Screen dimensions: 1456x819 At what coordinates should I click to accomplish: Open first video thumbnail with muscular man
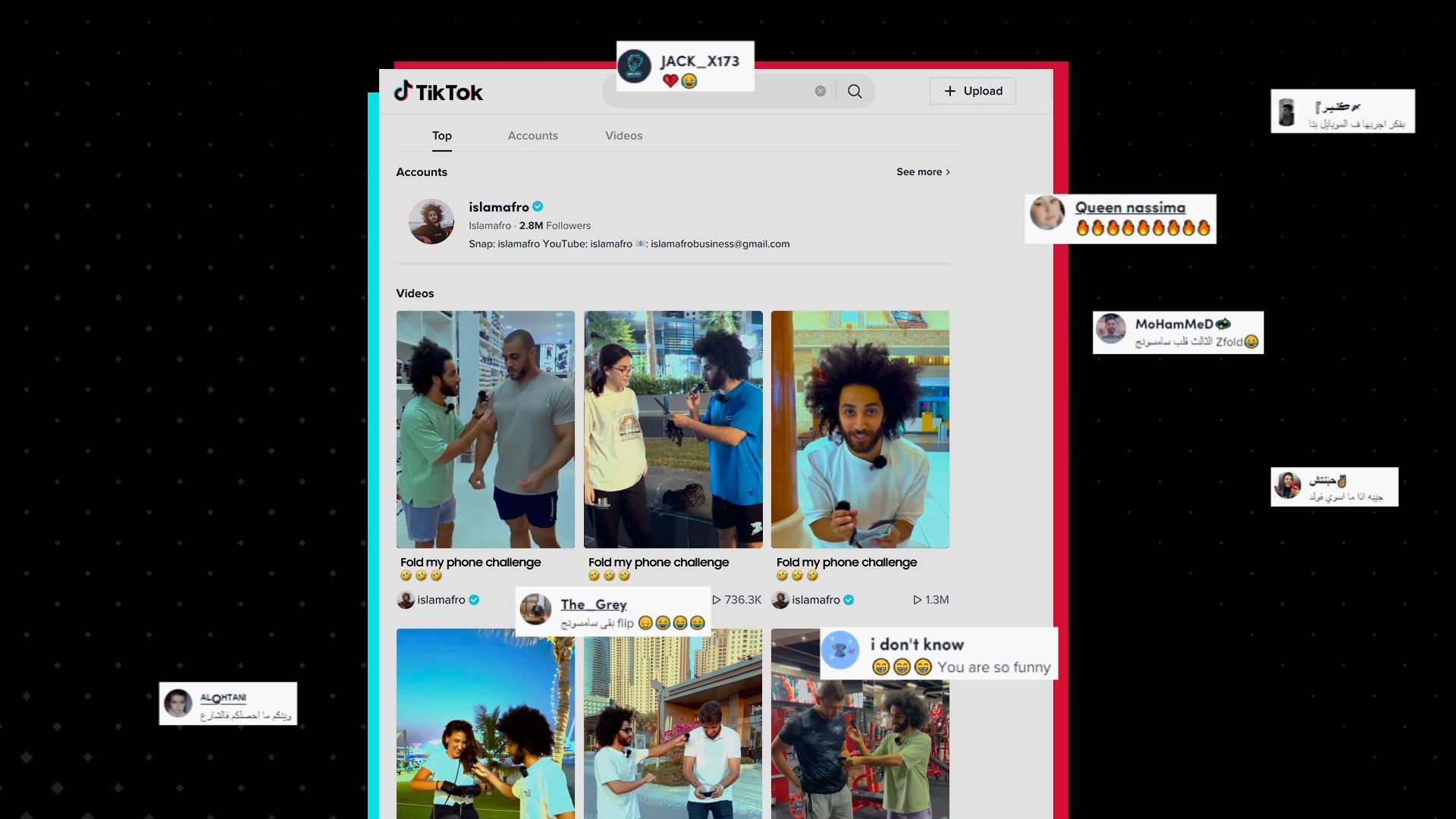(x=485, y=429)
